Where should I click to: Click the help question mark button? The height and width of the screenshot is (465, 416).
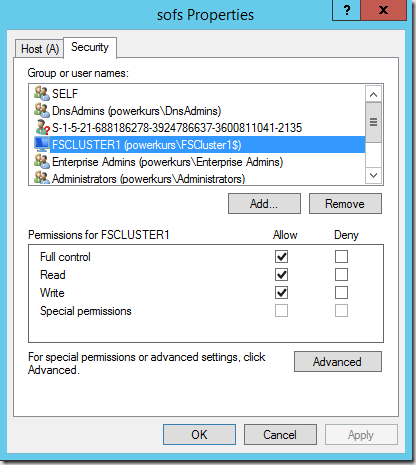click(346, 10)
